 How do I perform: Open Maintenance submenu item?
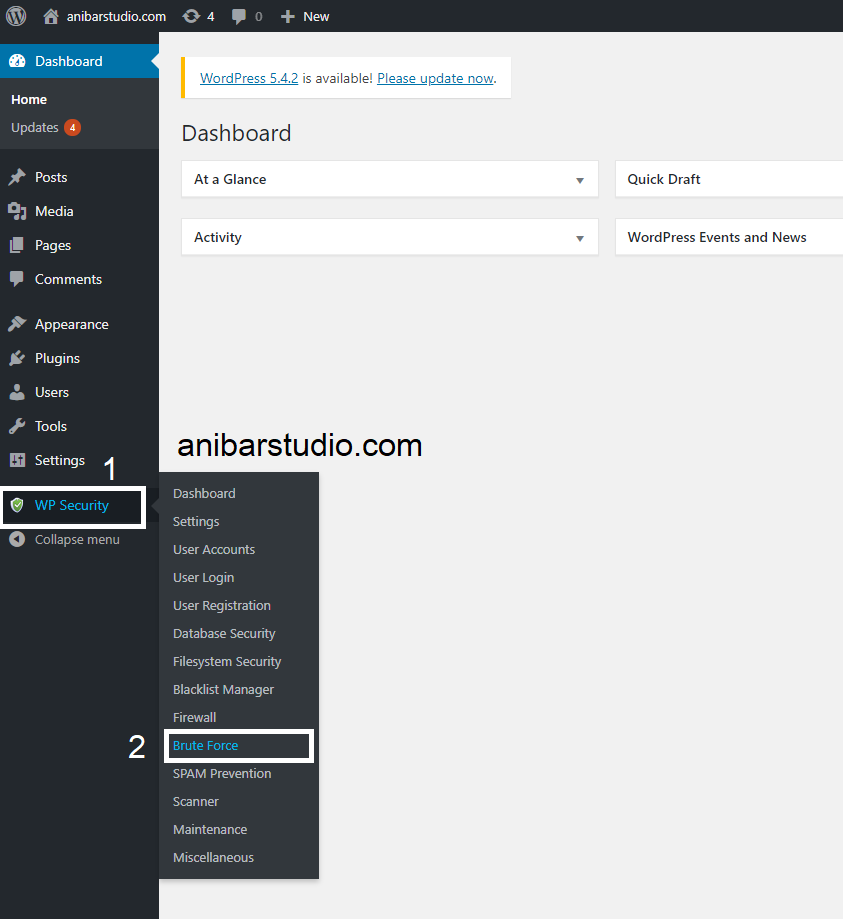(210, 829)
